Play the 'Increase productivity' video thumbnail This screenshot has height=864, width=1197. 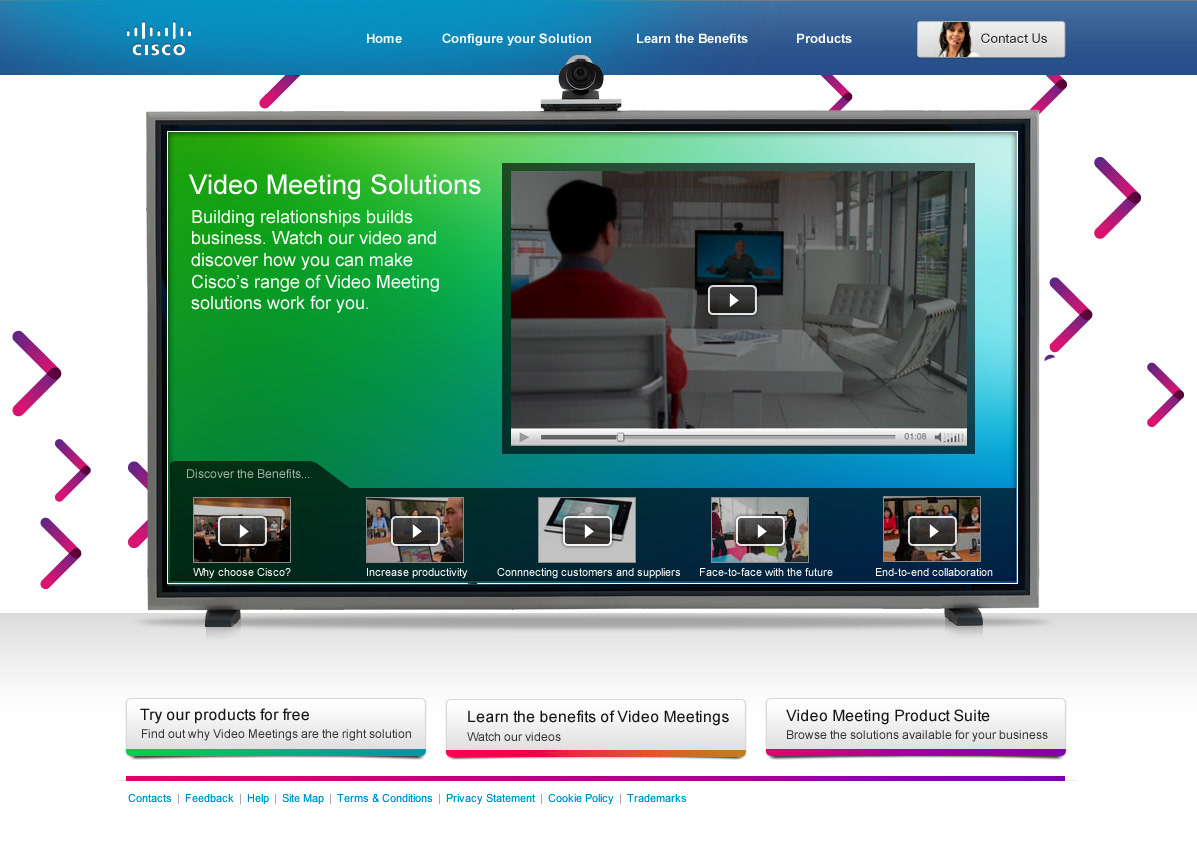[415, 530]
